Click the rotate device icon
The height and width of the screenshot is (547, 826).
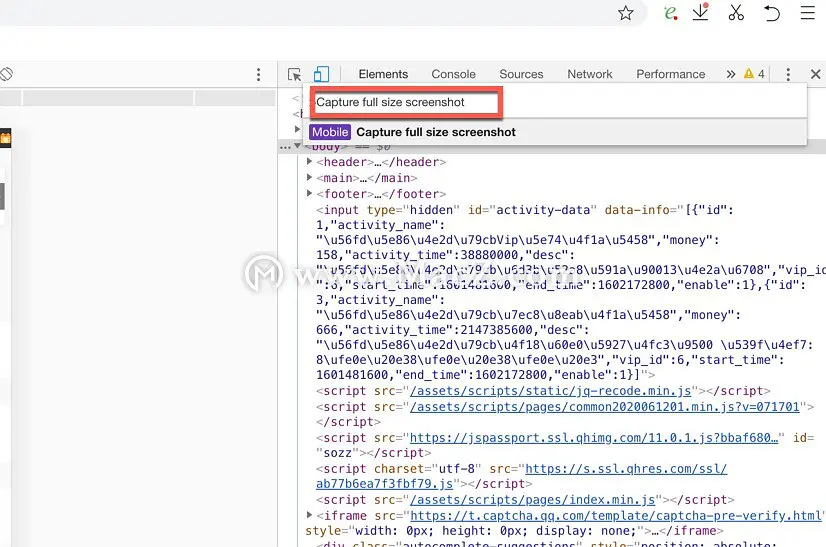click(x=6, y=74)
